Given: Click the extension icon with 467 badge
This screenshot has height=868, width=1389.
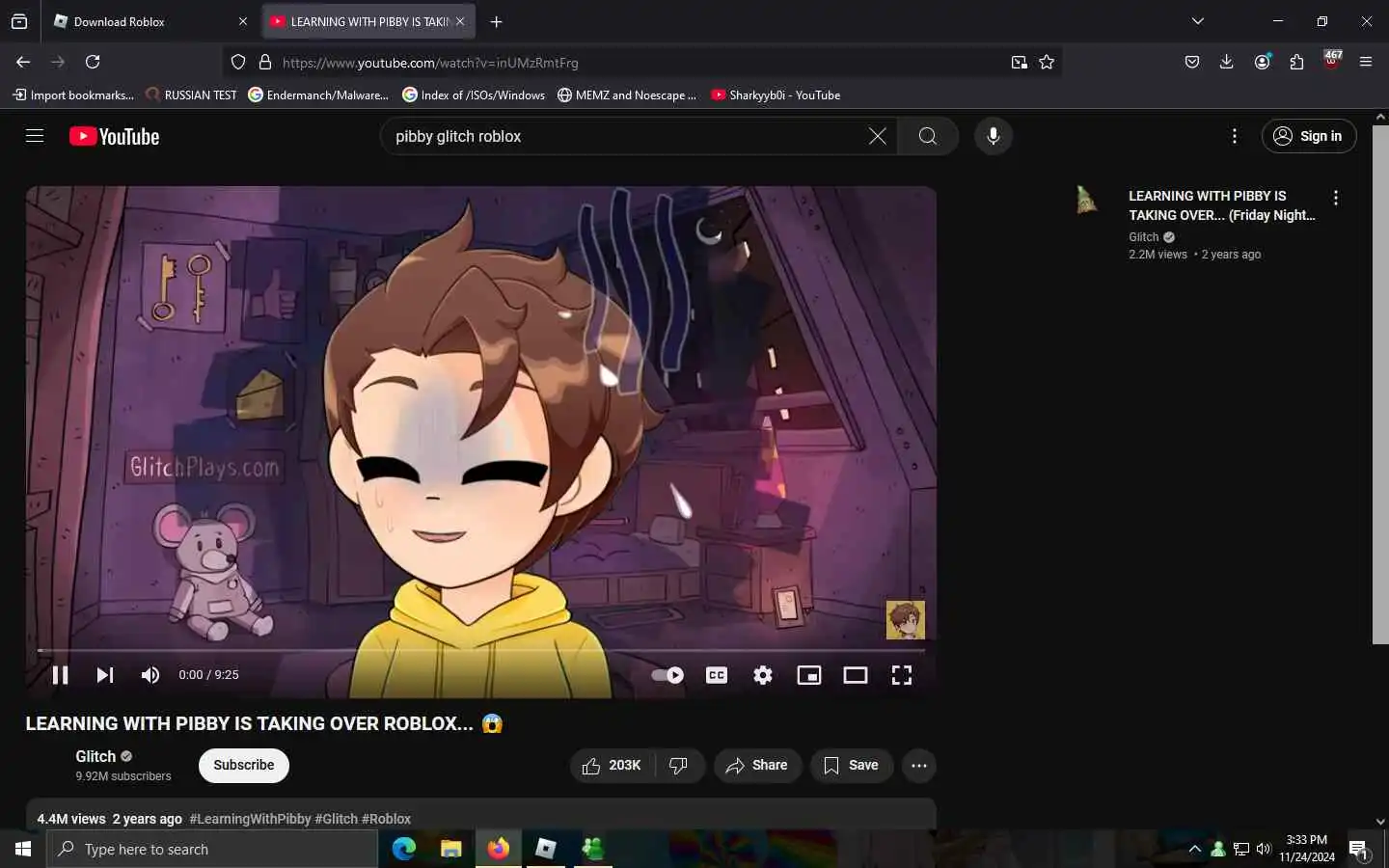Looking at the screenshot, I should [x=1331, y=60].
